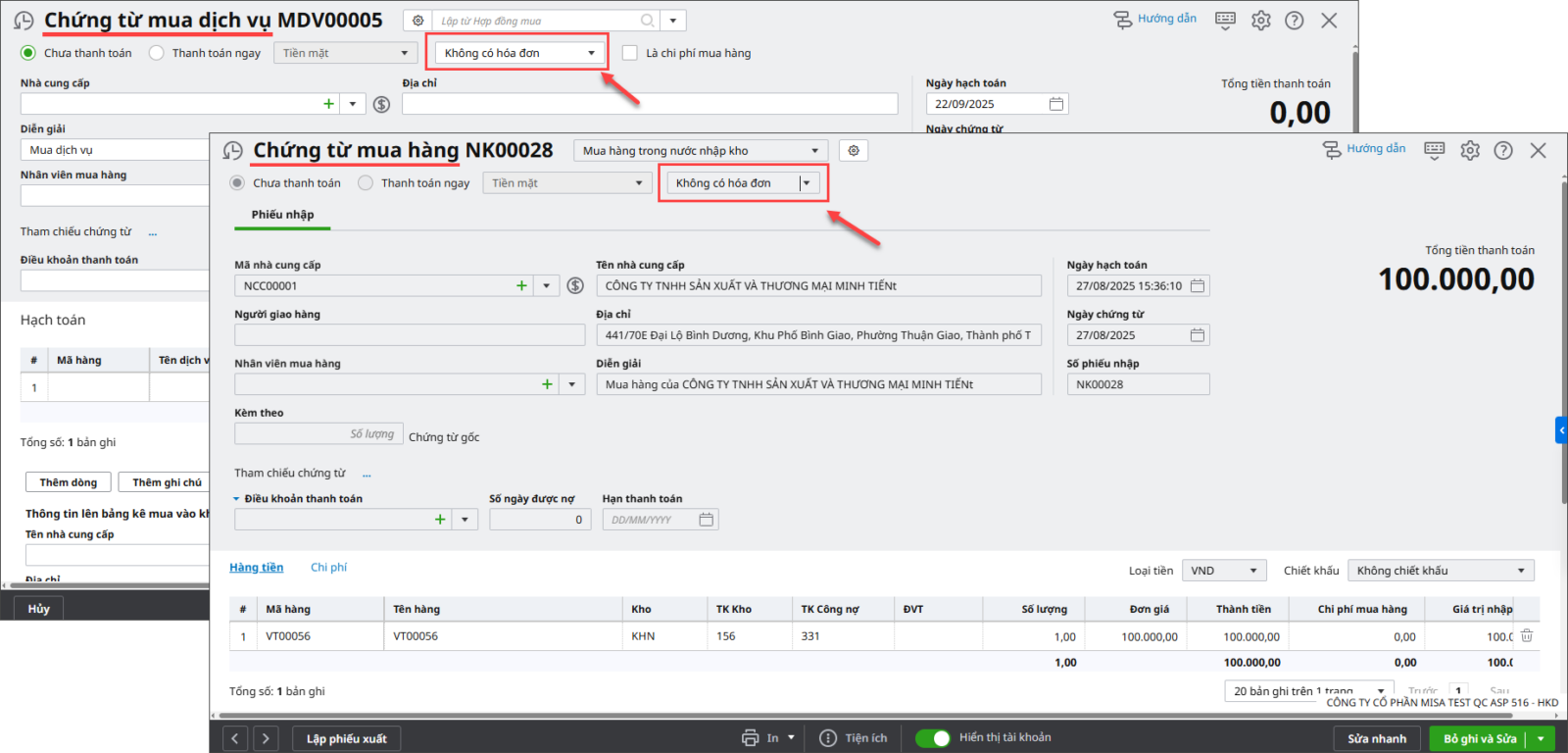Open the Loại tiền VND dropdown
The image size is (1568, 753).
click(1224, 571)
